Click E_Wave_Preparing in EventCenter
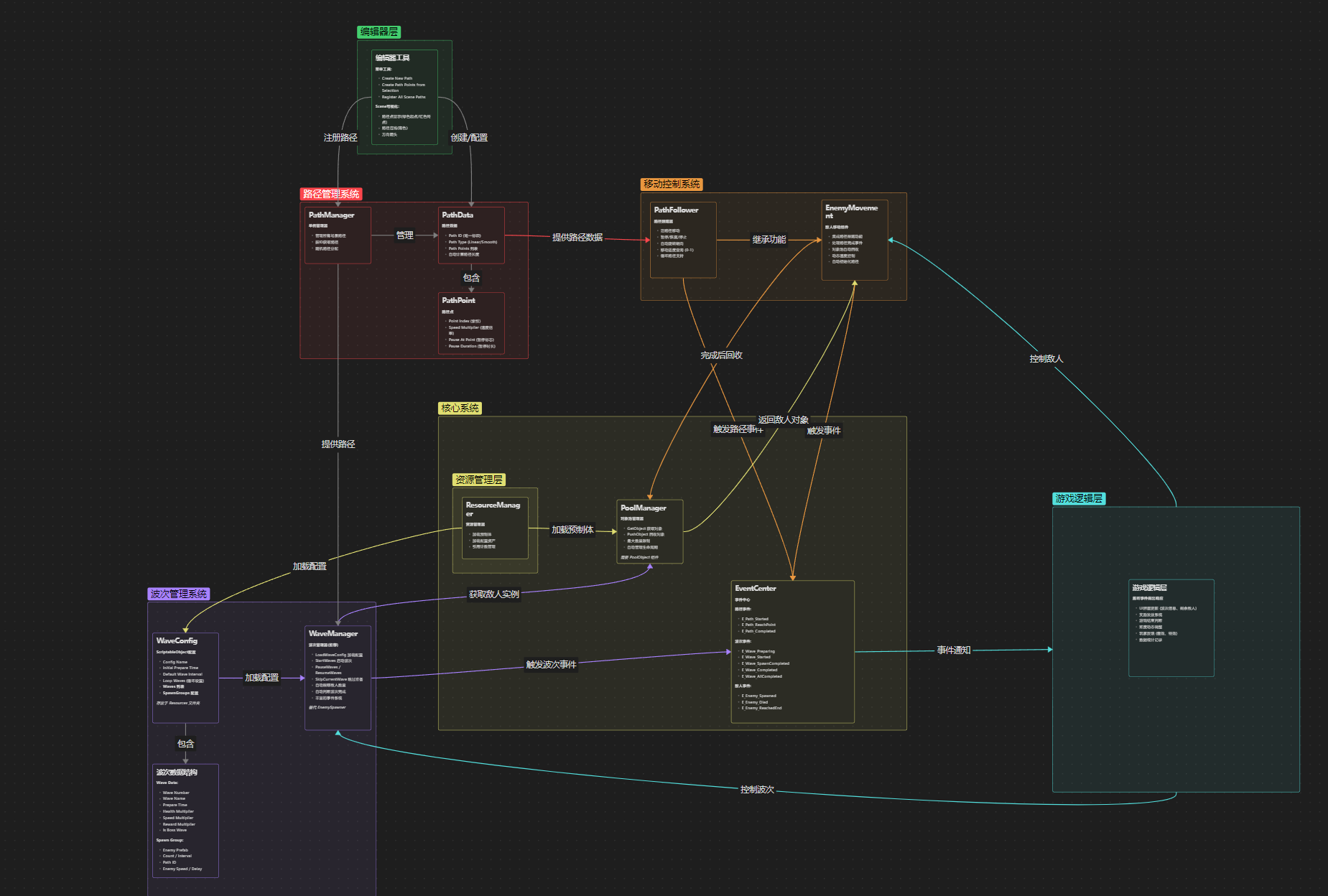1328x896 pixels. [x=758, y=651]
